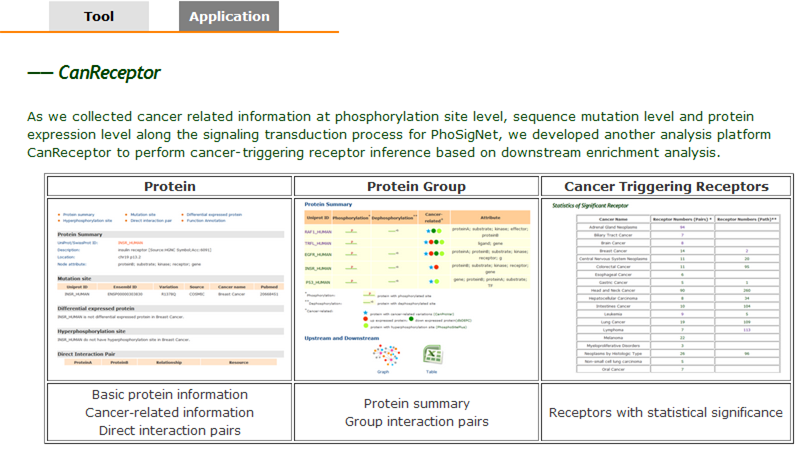Click the blue star in the EGFR_HUMAN row
This screenshot has width=805, height=454.
[x=426, y=253]
